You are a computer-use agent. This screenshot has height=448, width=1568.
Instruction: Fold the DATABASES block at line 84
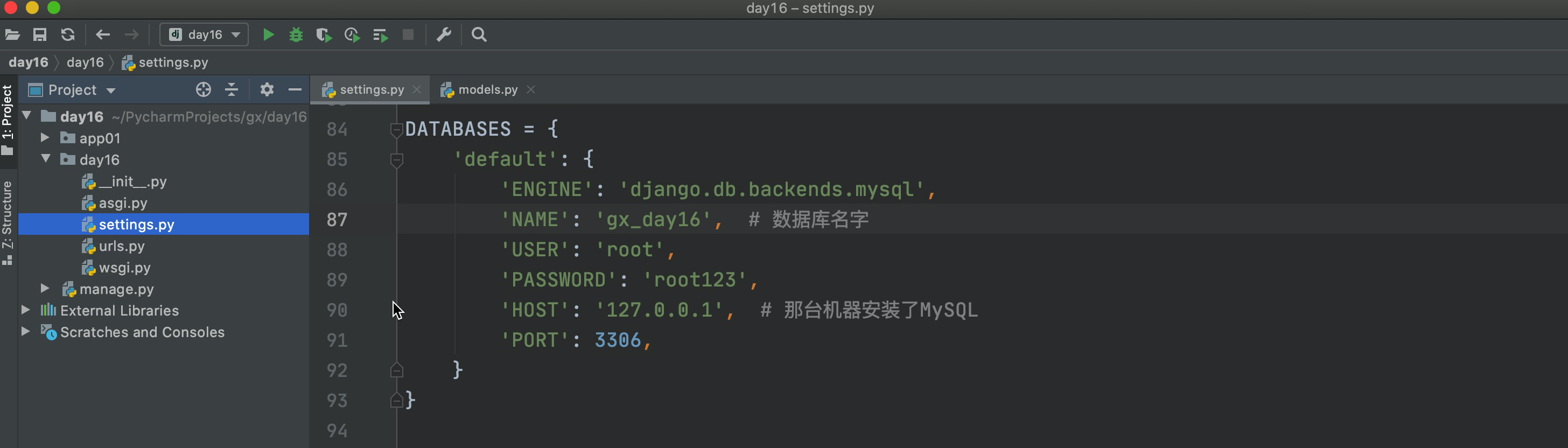click(396, 129)
